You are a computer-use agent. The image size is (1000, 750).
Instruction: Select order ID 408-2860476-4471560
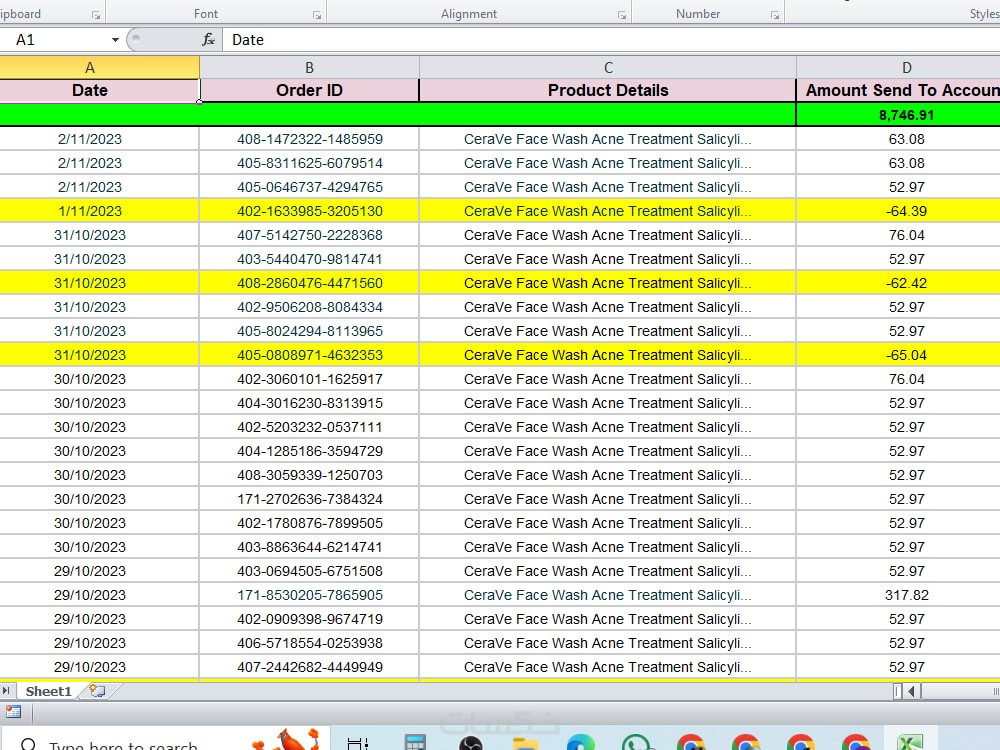point(309,283)
